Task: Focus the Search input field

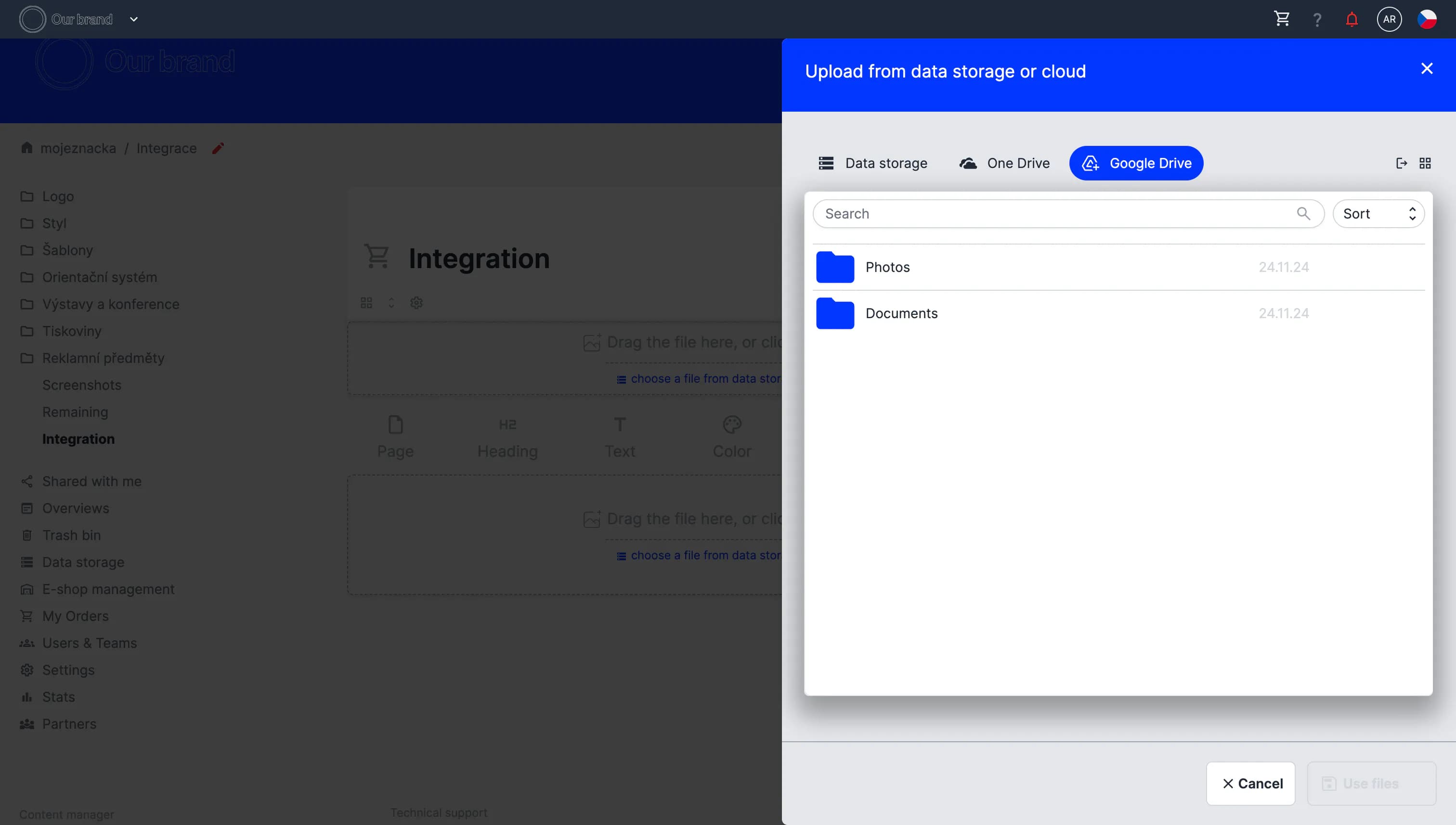Action: [x=1054, y=214]
